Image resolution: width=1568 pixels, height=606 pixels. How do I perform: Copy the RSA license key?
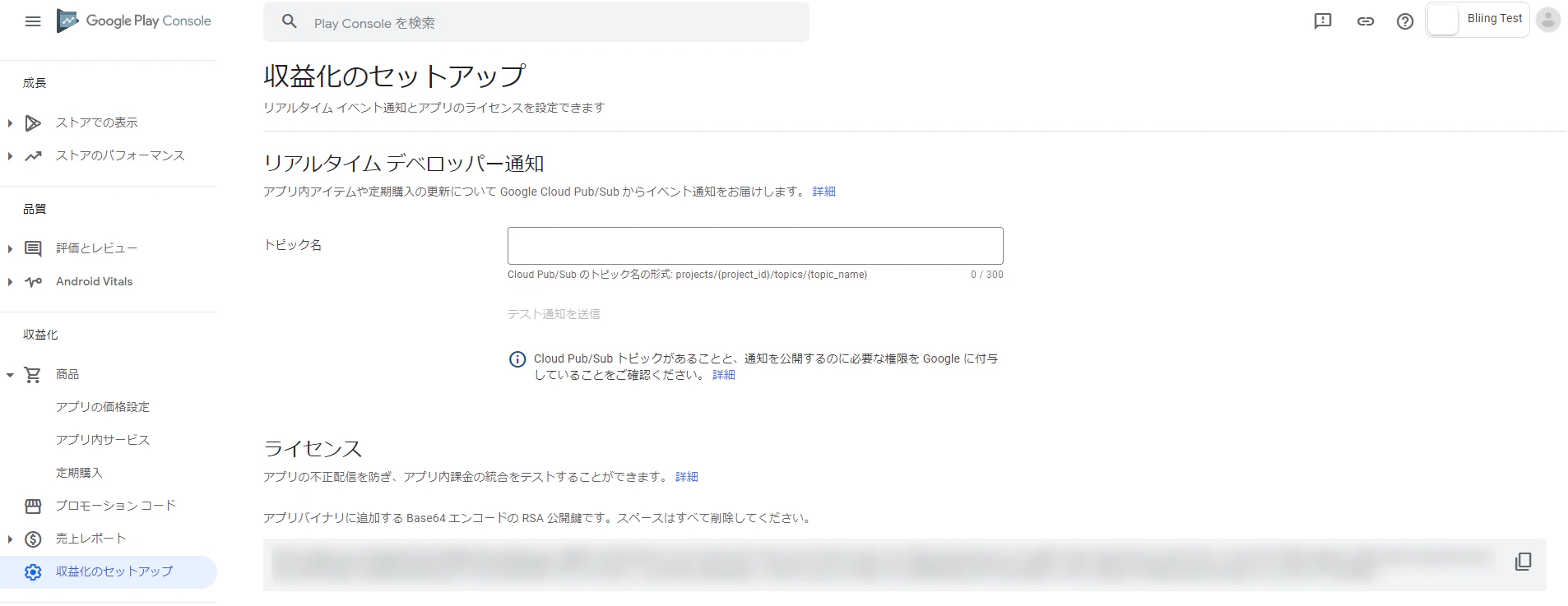pyautogui.click(x=1523, y=562)
